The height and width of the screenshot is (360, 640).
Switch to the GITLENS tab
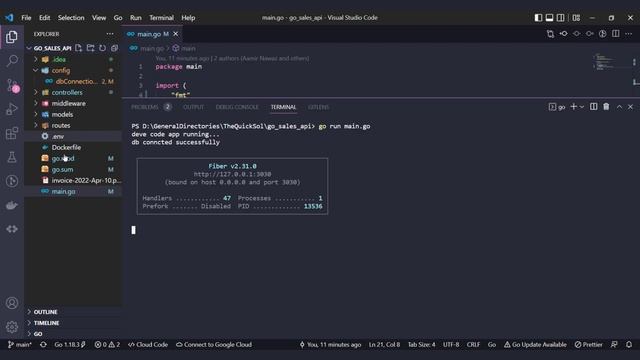[318, 107]
